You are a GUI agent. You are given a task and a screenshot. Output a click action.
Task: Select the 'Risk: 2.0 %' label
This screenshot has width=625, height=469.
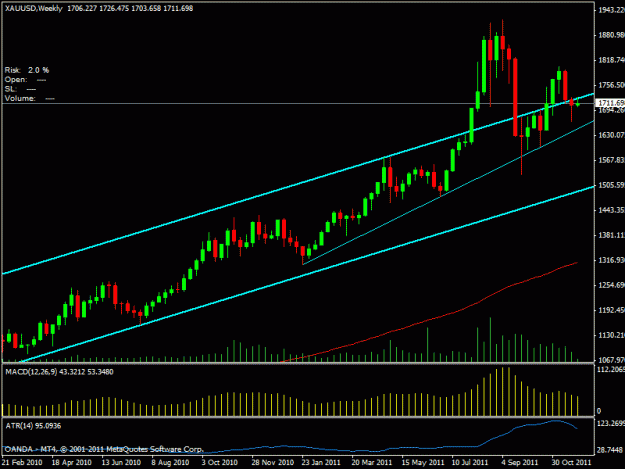pyautogui.click(x=27, y=70)
